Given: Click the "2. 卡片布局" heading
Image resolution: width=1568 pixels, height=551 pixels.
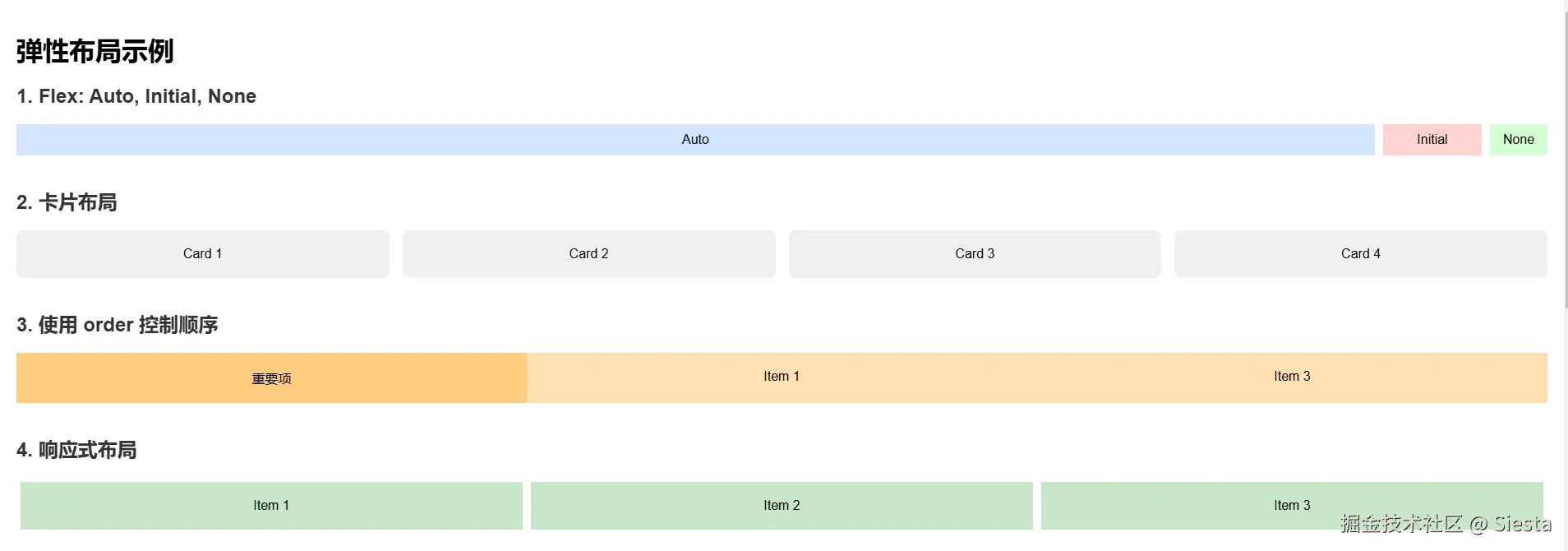Looking at the screenshot, I should click(67, 202).
